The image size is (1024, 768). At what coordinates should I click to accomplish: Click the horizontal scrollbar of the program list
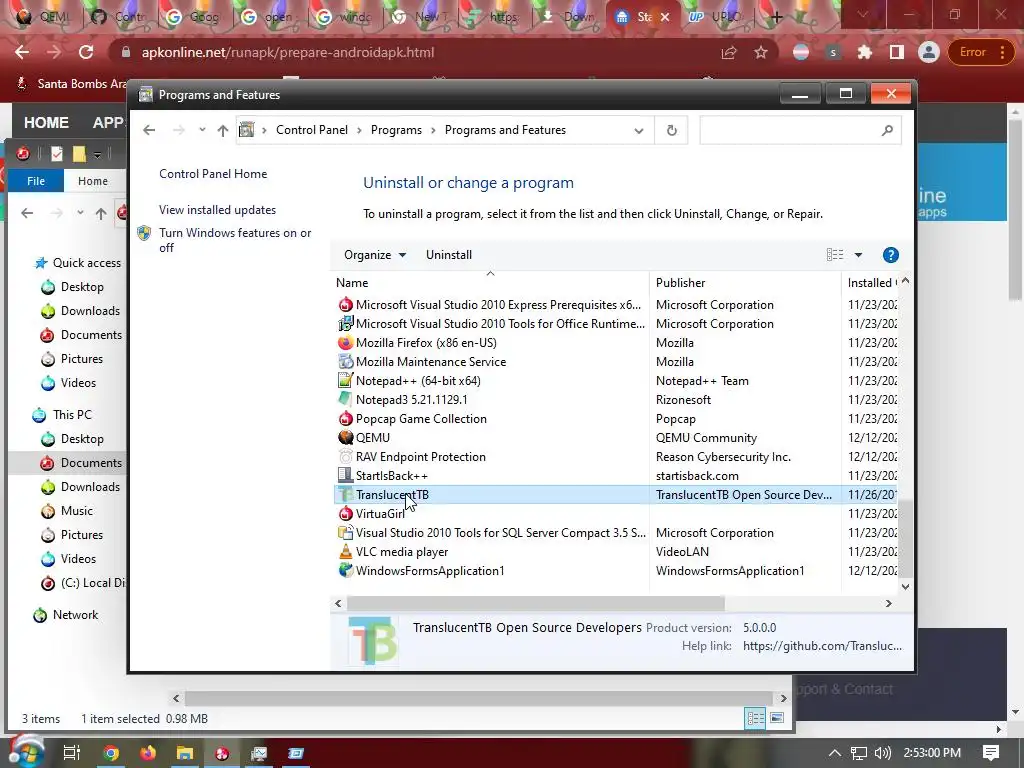click(x=536, y=603)
